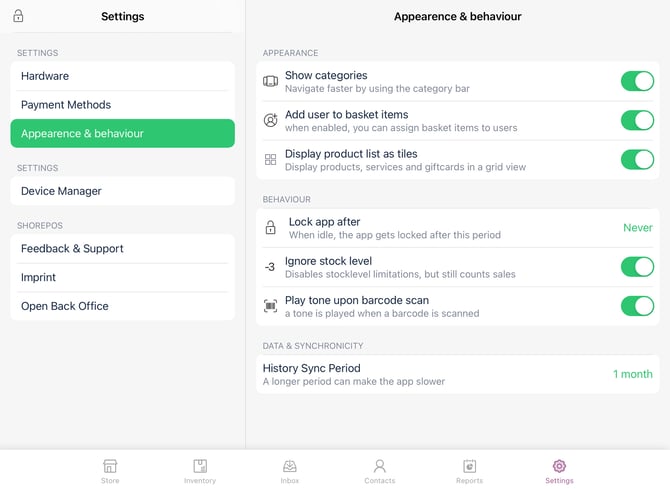Image resolution: width=670 pixels, height=489 pixels.
Task: Open Contacts from bottom navigation
Action: pos(379,467)
